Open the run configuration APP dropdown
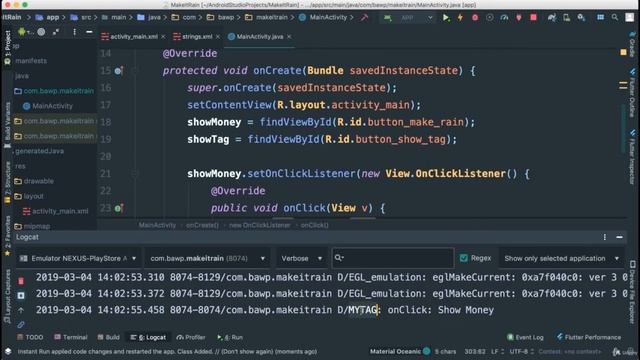 pyautogui.click(x=408, y=18)
